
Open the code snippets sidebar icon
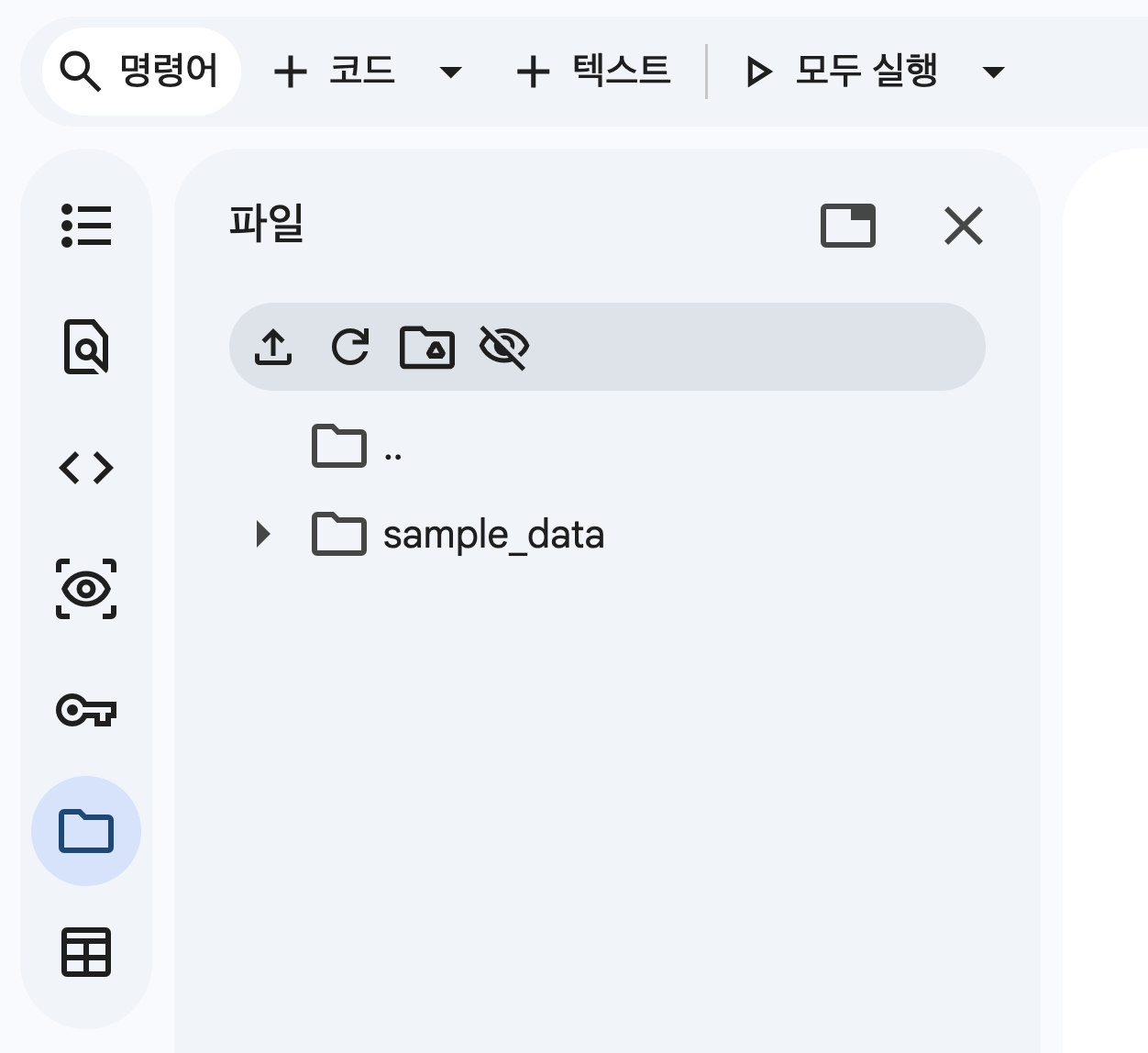pyautogui.click(x=86, y=468)
